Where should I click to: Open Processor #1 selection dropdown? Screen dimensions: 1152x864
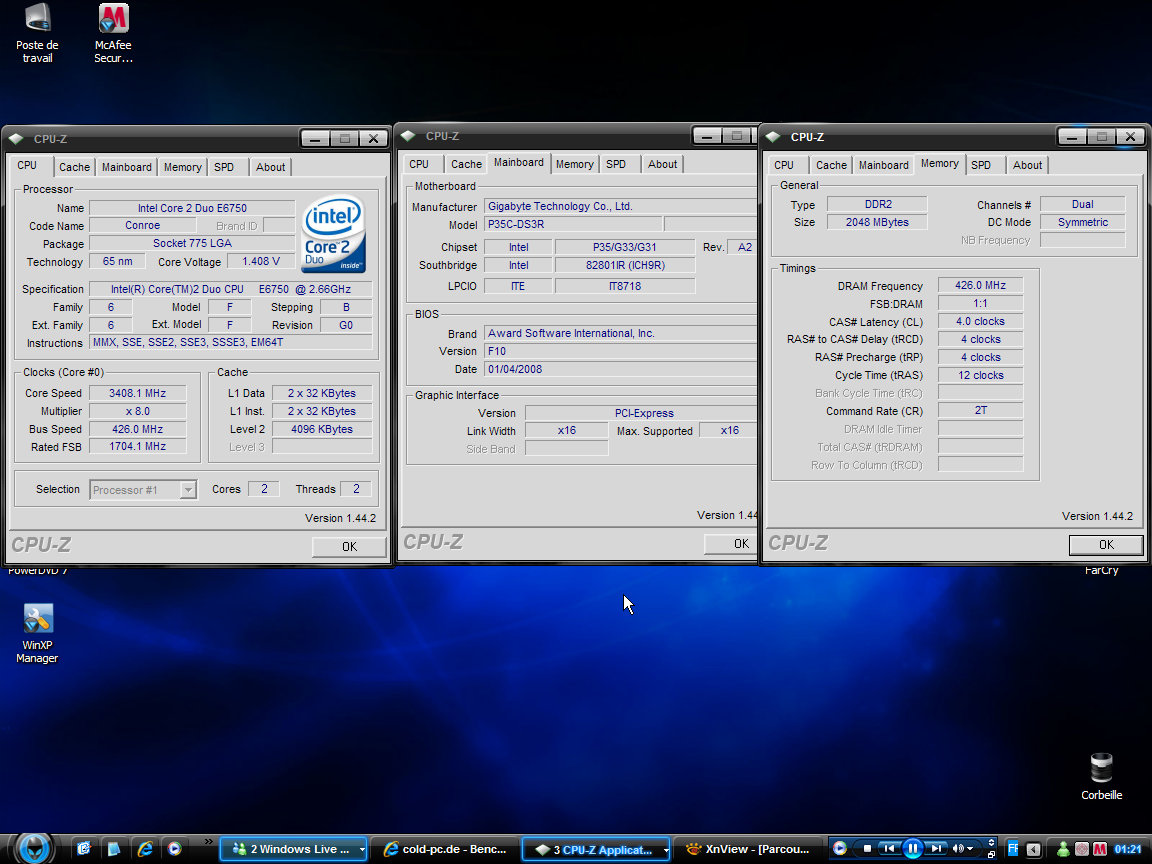[x=143, y=490]
